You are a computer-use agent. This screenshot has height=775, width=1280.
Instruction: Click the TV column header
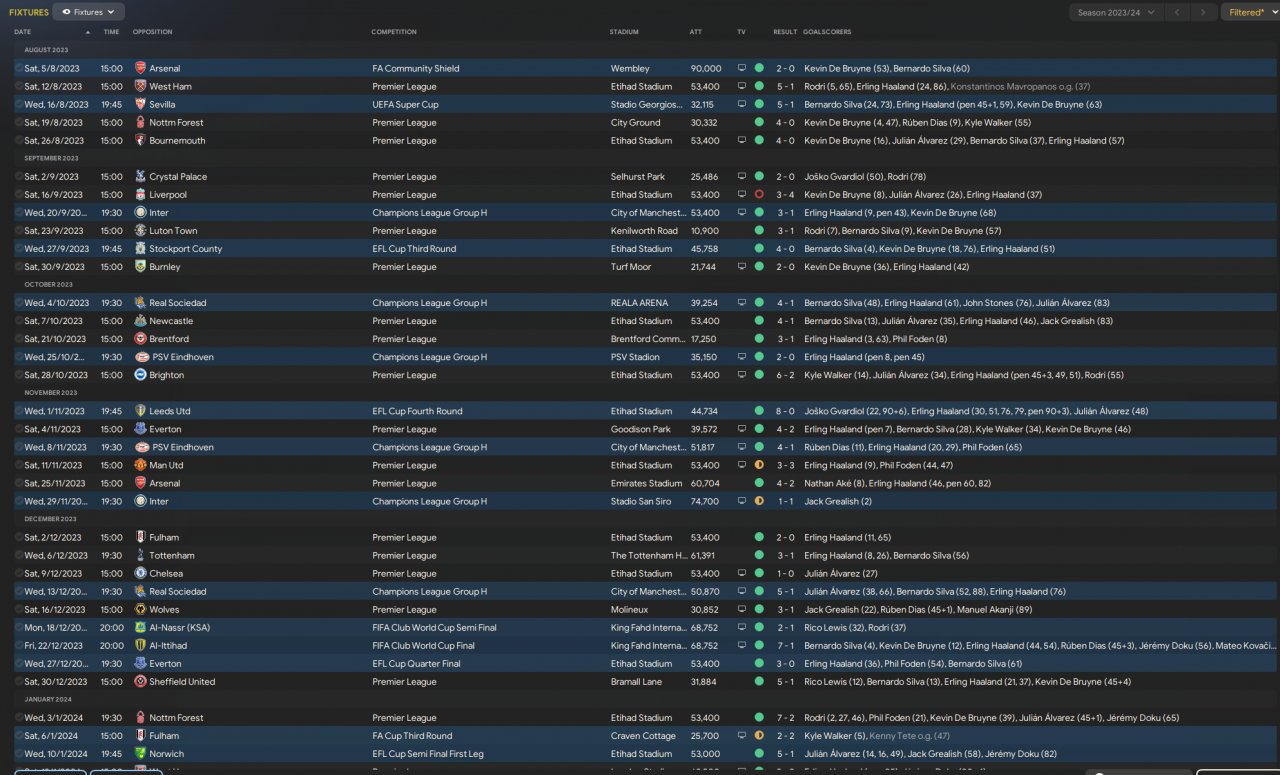(x=742, y=32)
